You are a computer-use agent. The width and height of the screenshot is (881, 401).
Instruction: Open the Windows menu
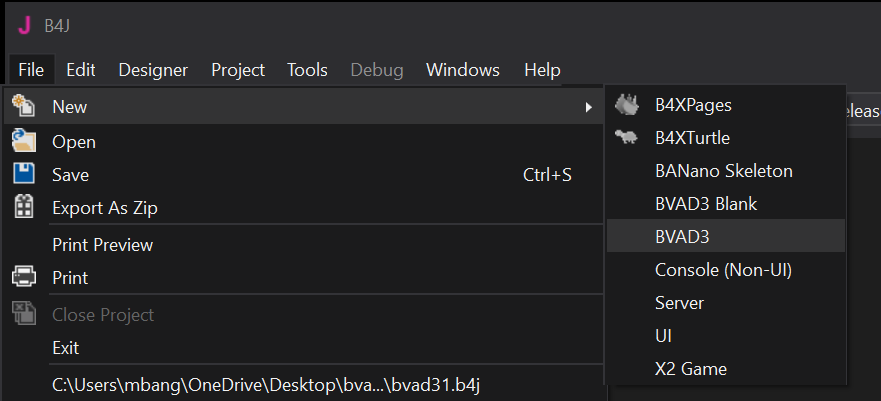click(x=462, y=70)
